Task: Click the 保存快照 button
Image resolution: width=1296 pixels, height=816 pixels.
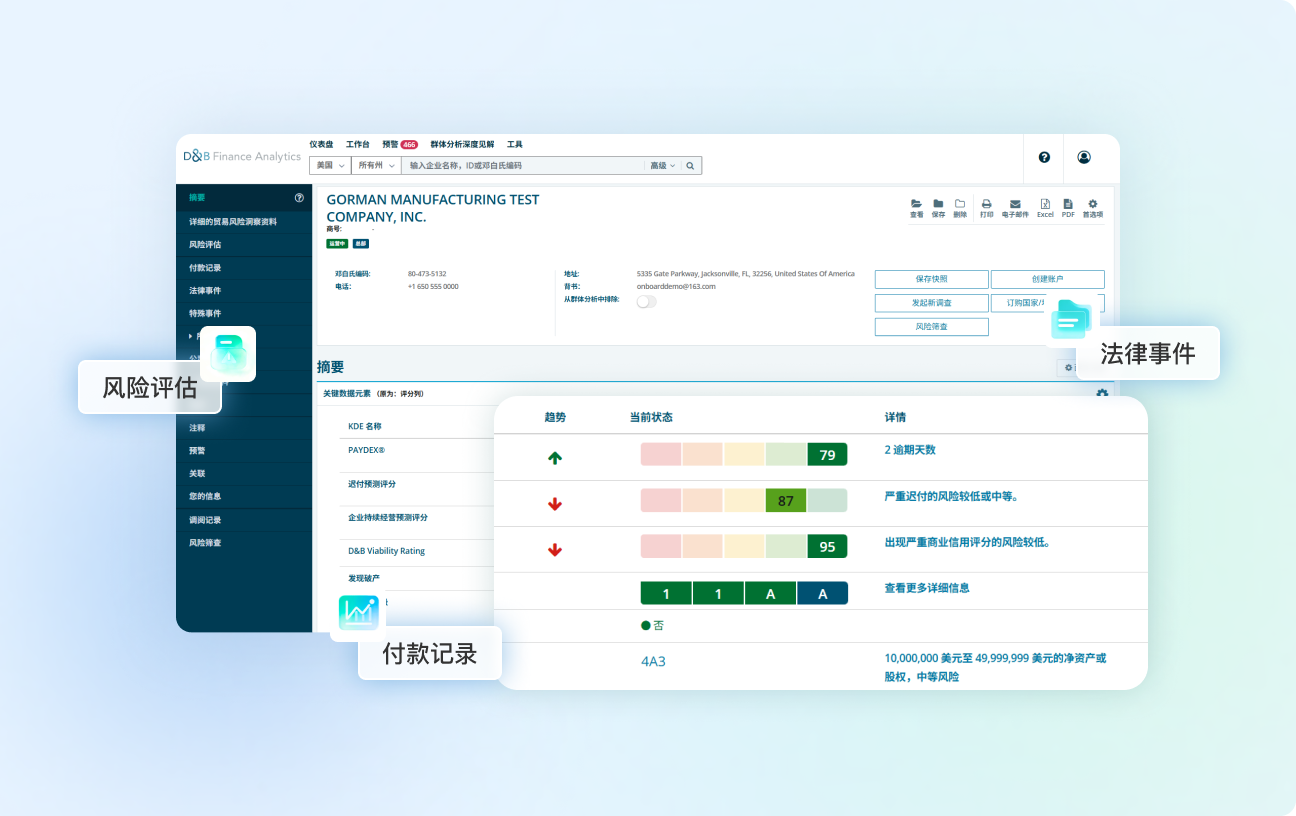Action: point(932,280)
